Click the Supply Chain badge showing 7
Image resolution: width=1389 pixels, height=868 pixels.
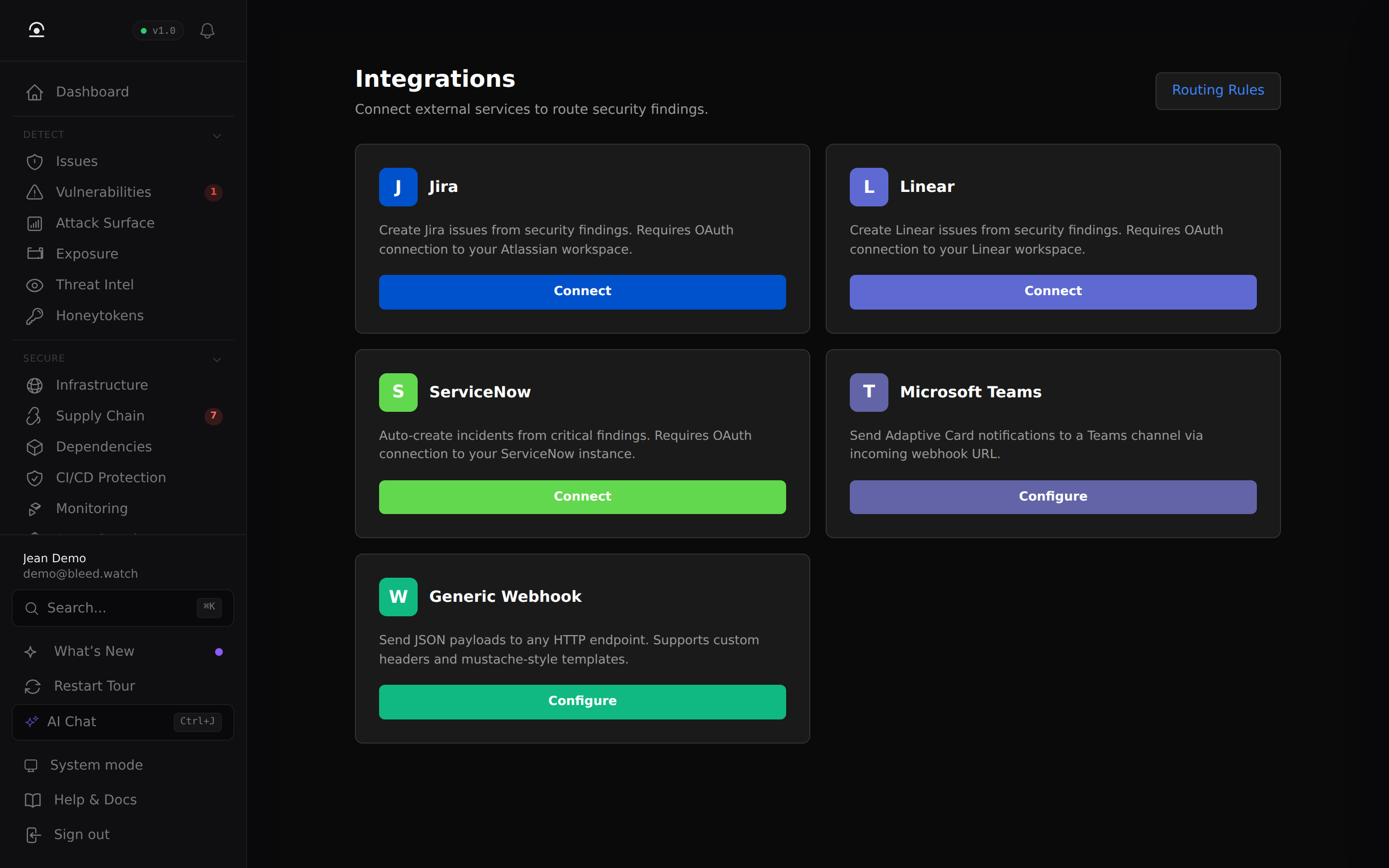point(214,416)
